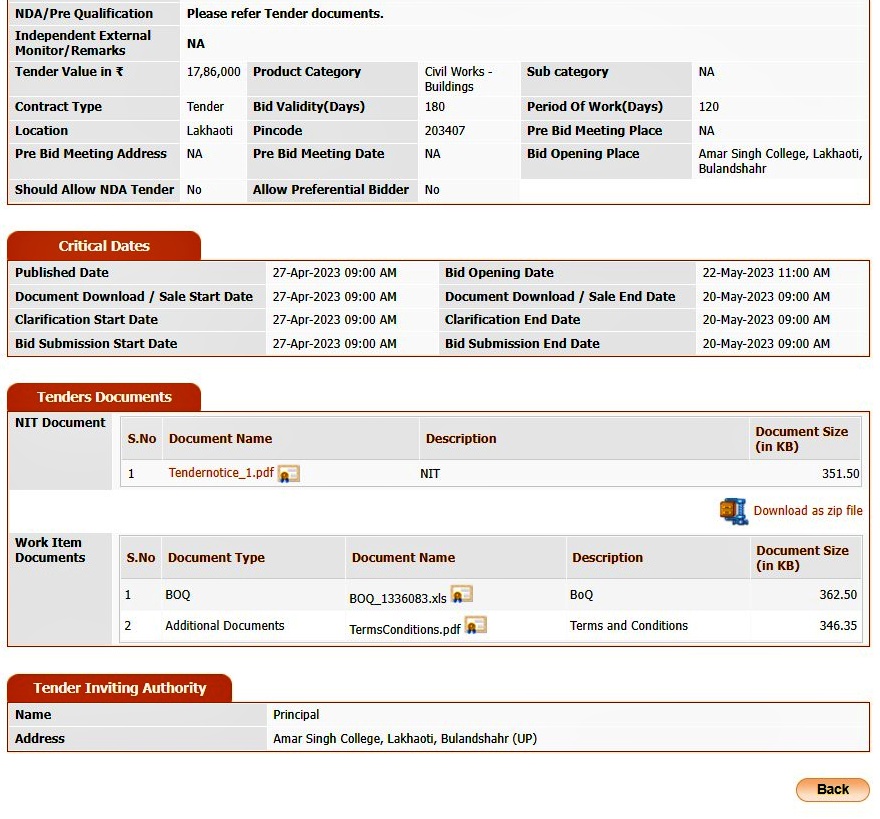Click the Contract Type value Tender
The width and height of the screenshot is (880, 819).
click(x=205, y=107)
